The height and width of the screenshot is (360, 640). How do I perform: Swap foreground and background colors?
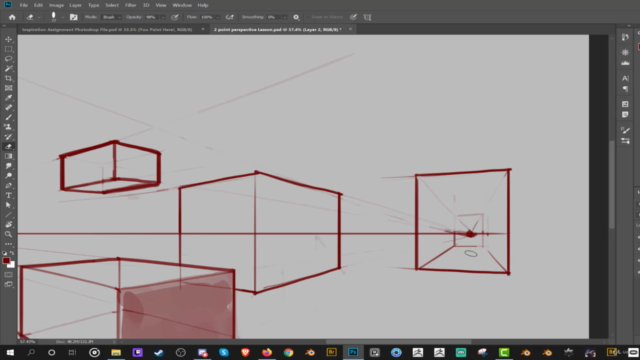tap(12, 253)
